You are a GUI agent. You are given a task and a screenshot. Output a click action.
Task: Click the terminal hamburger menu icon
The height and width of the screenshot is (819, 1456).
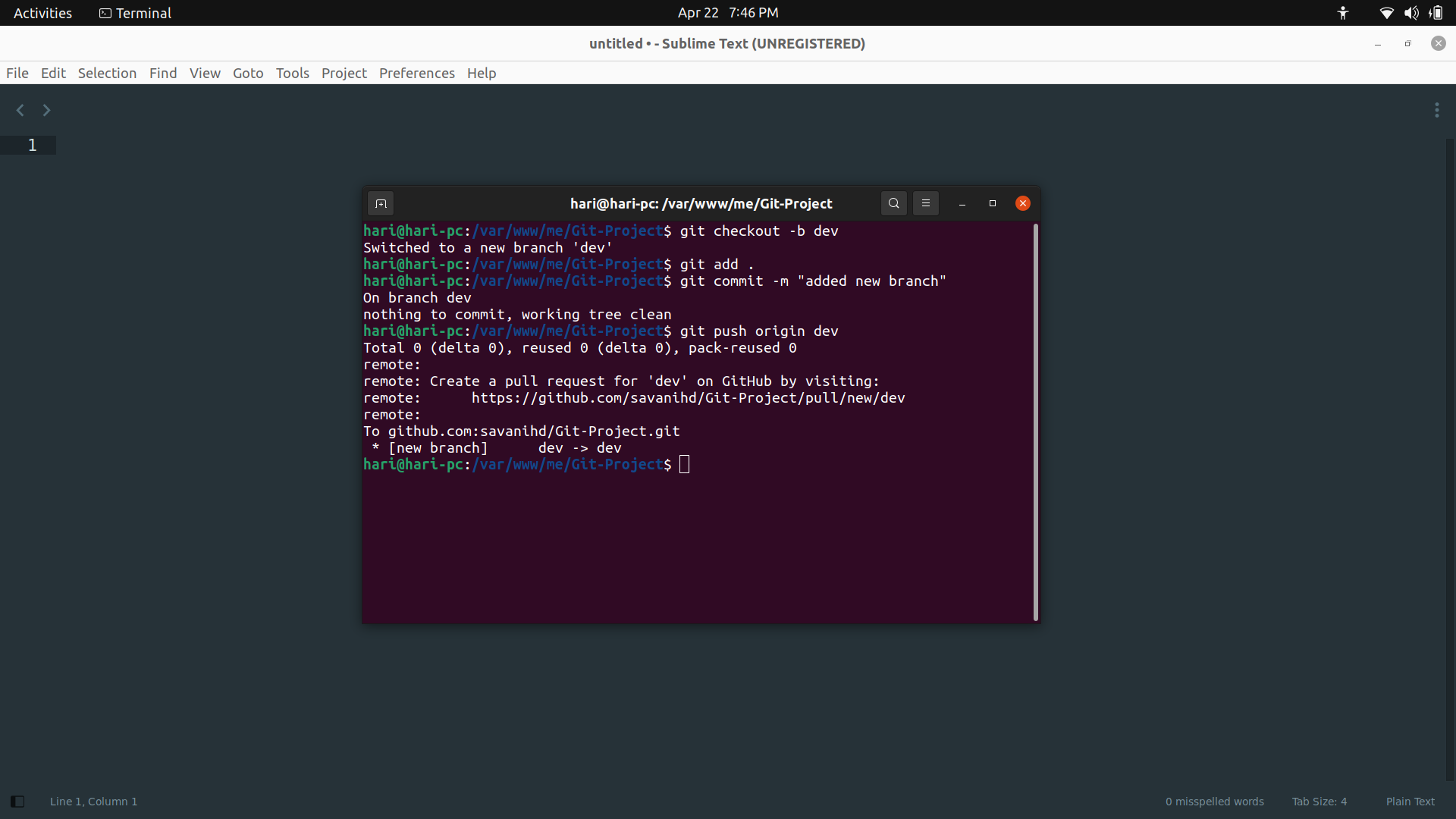925,203
